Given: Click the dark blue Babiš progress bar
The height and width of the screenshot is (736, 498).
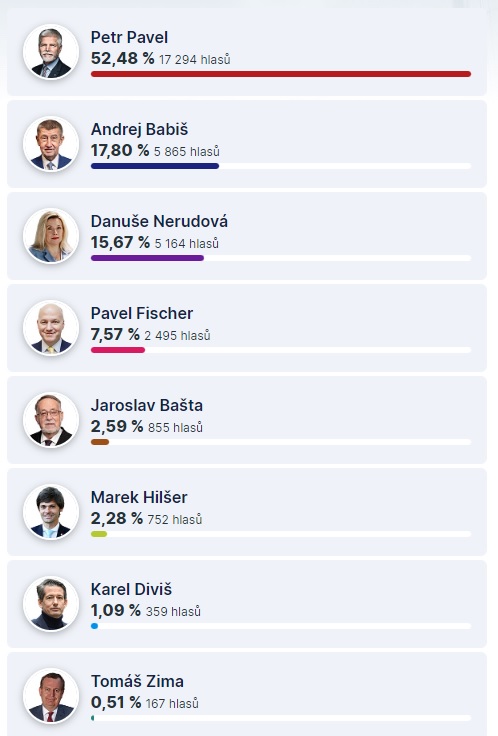Looking at the screenshot, I should pos(155,166).
